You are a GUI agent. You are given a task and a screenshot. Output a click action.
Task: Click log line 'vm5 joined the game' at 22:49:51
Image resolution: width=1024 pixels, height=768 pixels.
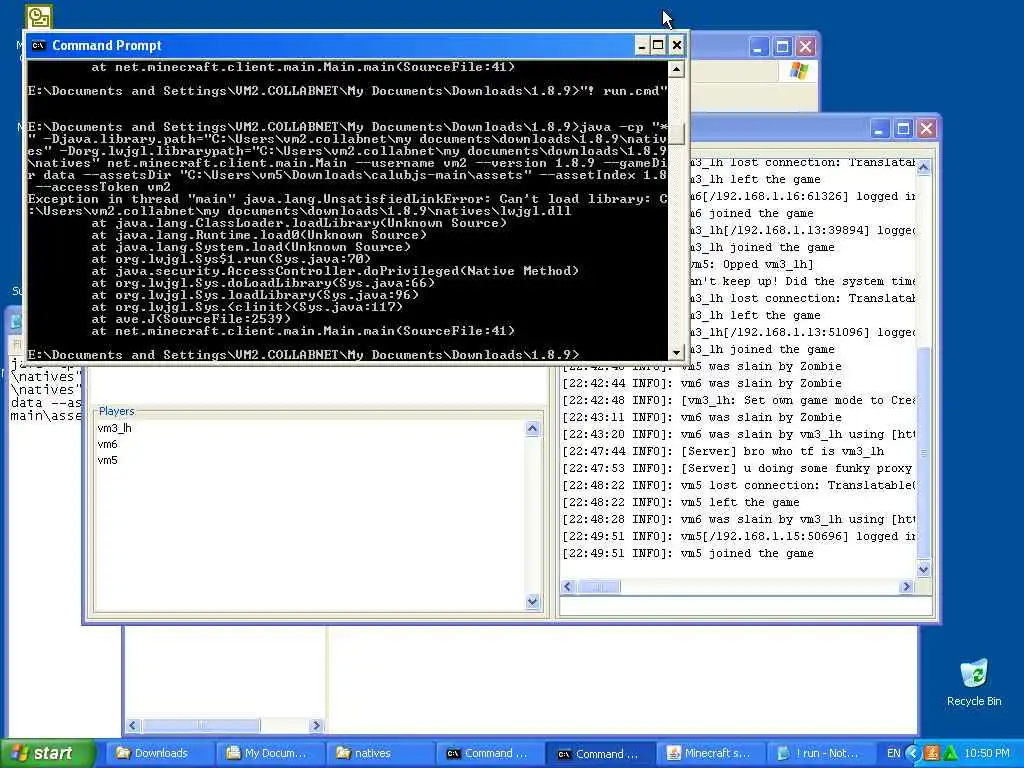(x=688, y=553)
